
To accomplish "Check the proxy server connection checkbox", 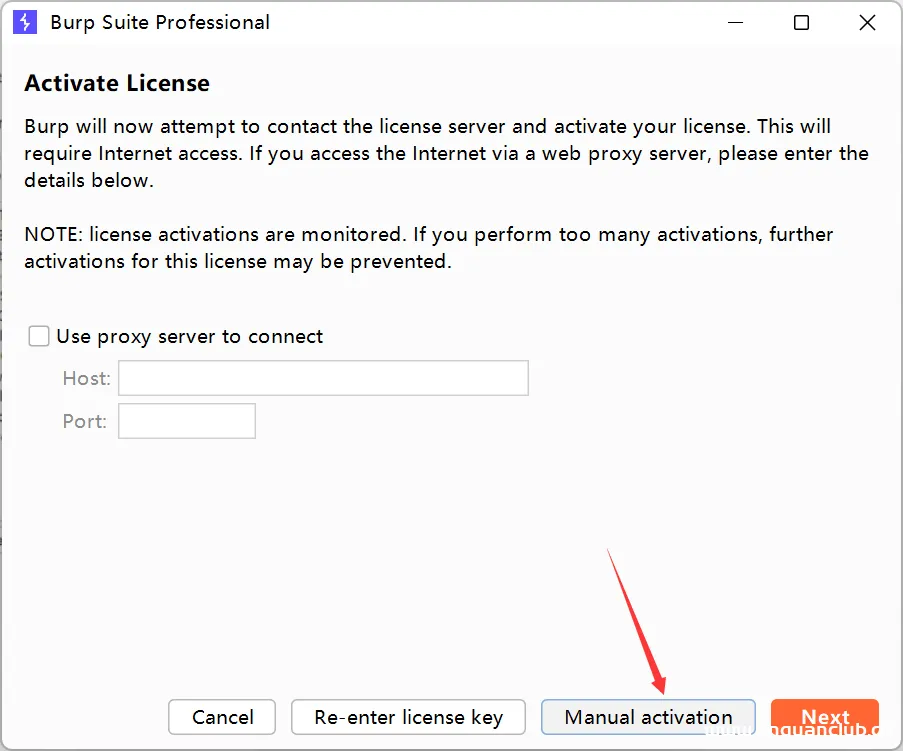I will [x=38, y=336].
